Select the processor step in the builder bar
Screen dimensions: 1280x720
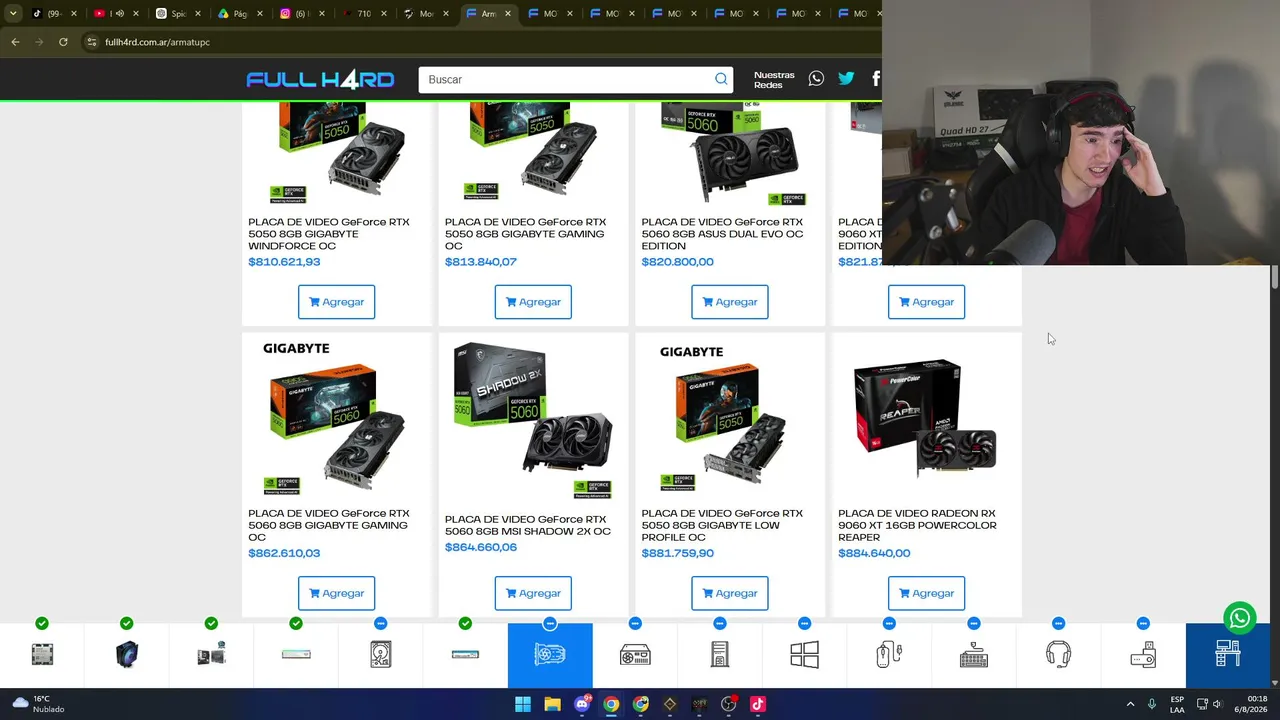(42, 655)
